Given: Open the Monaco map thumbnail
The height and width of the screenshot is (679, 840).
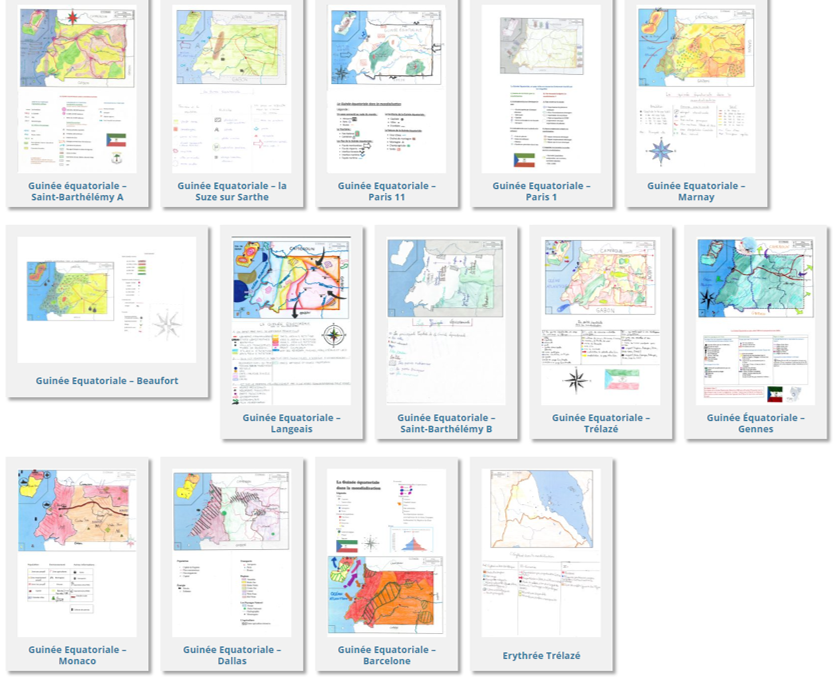Looking at the screenshot, I should [77, 553].
